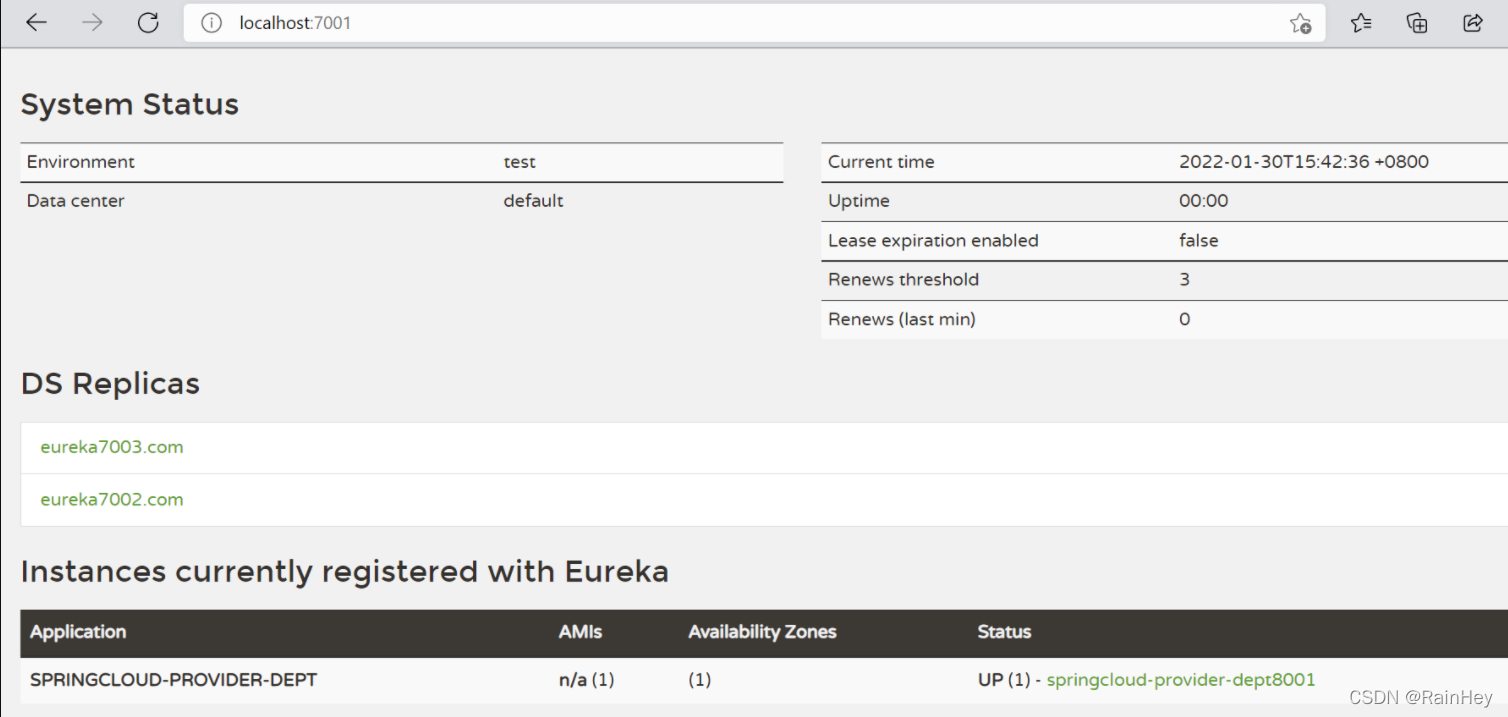Select the Lease expiration enabled label

(x=933, y=241)
